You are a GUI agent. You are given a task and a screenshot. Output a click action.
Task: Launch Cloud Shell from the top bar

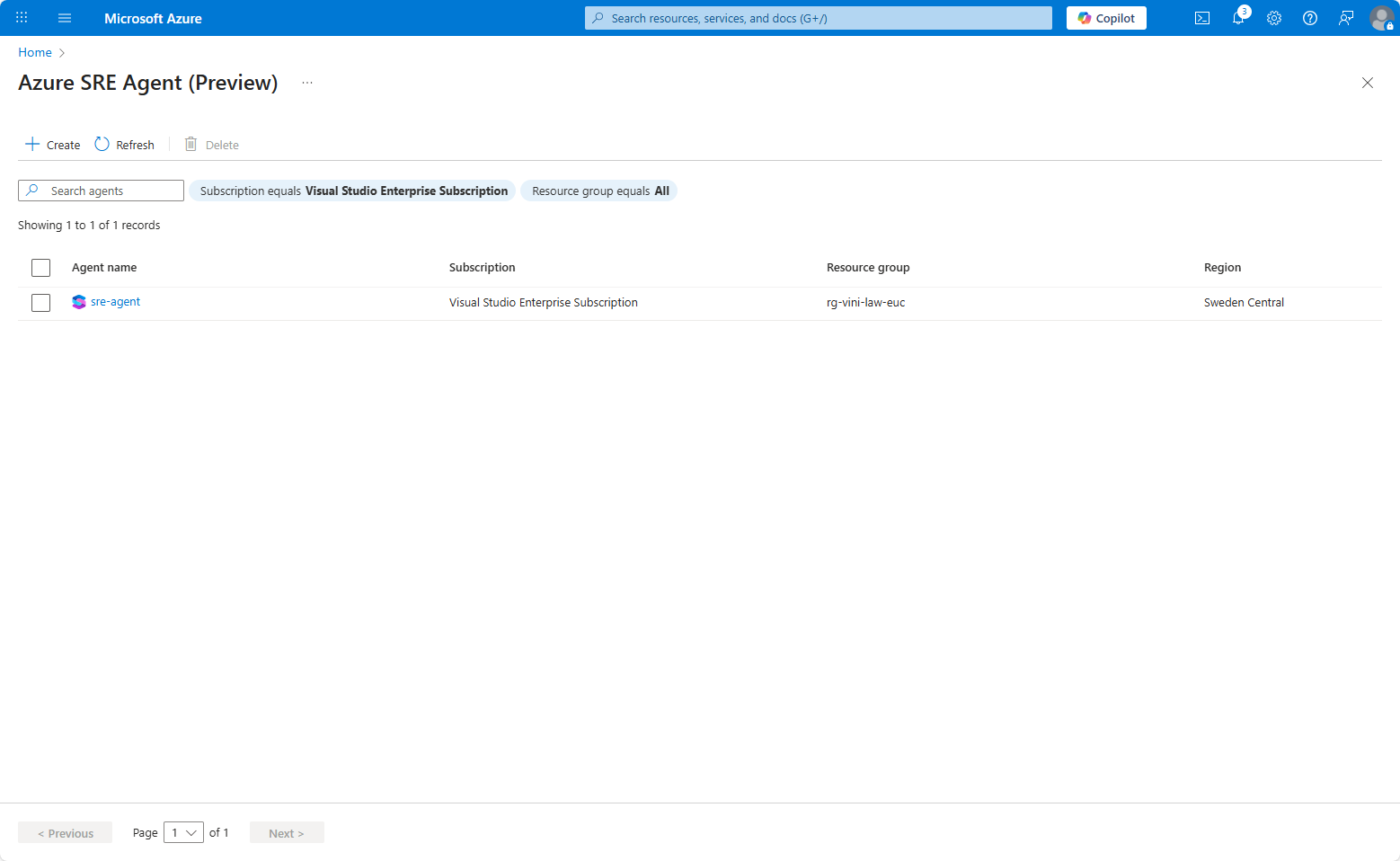coord(1201,18)
